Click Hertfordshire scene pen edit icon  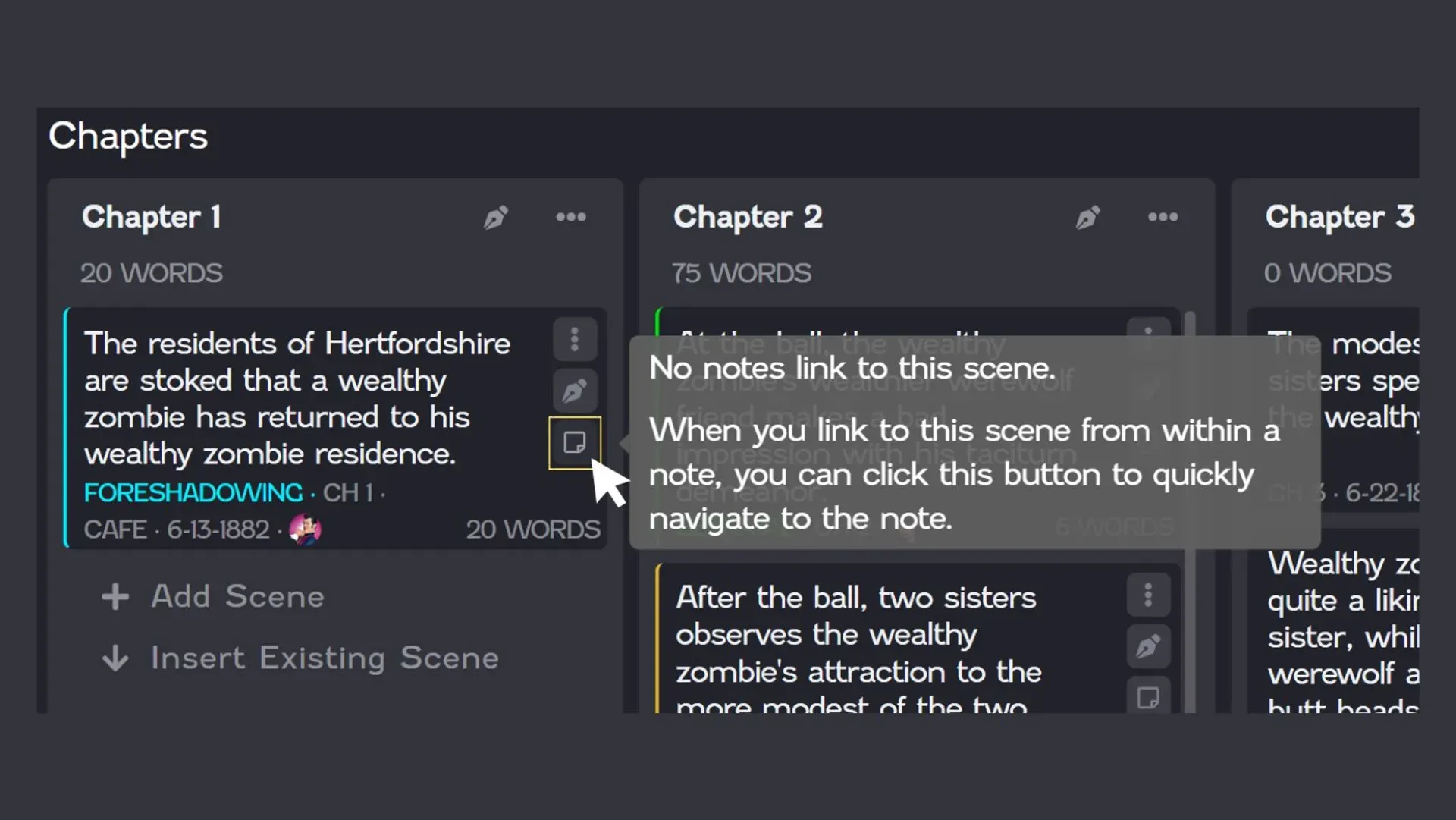pyautogui.click(x=575, y=391)
